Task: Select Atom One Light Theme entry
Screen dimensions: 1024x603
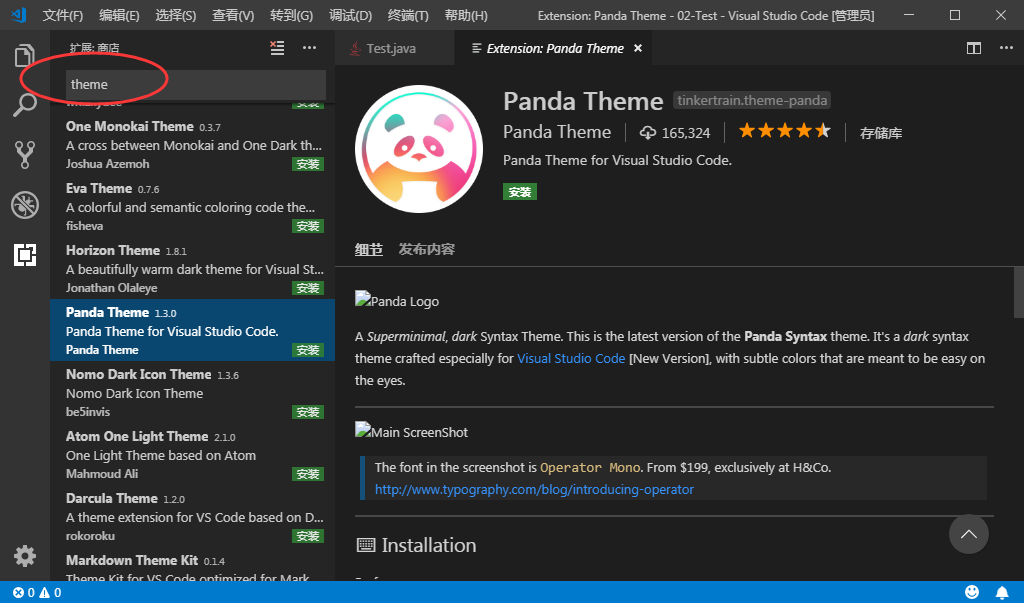Action: 193,454
